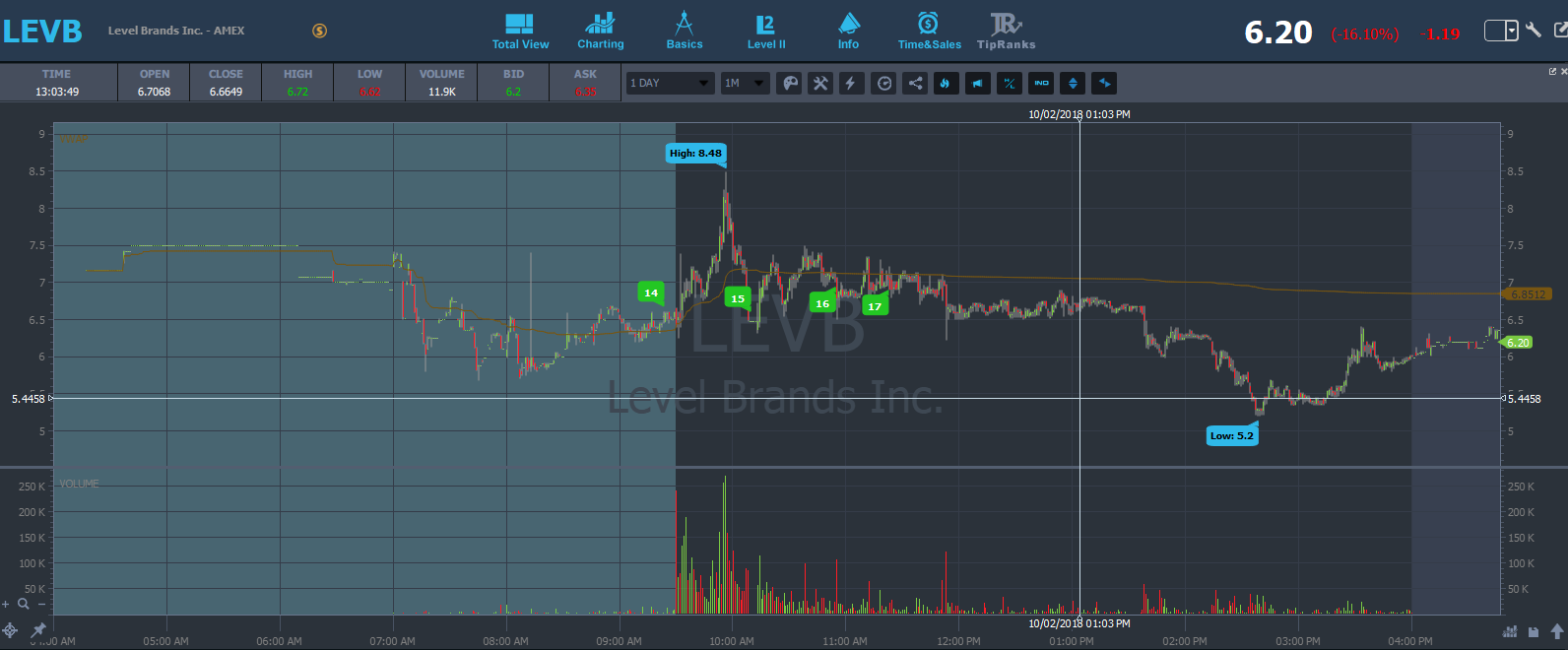Click the (-16.10%) percent change
This screenshot has height=650, width=1568.
click(x=1364, y=33)
